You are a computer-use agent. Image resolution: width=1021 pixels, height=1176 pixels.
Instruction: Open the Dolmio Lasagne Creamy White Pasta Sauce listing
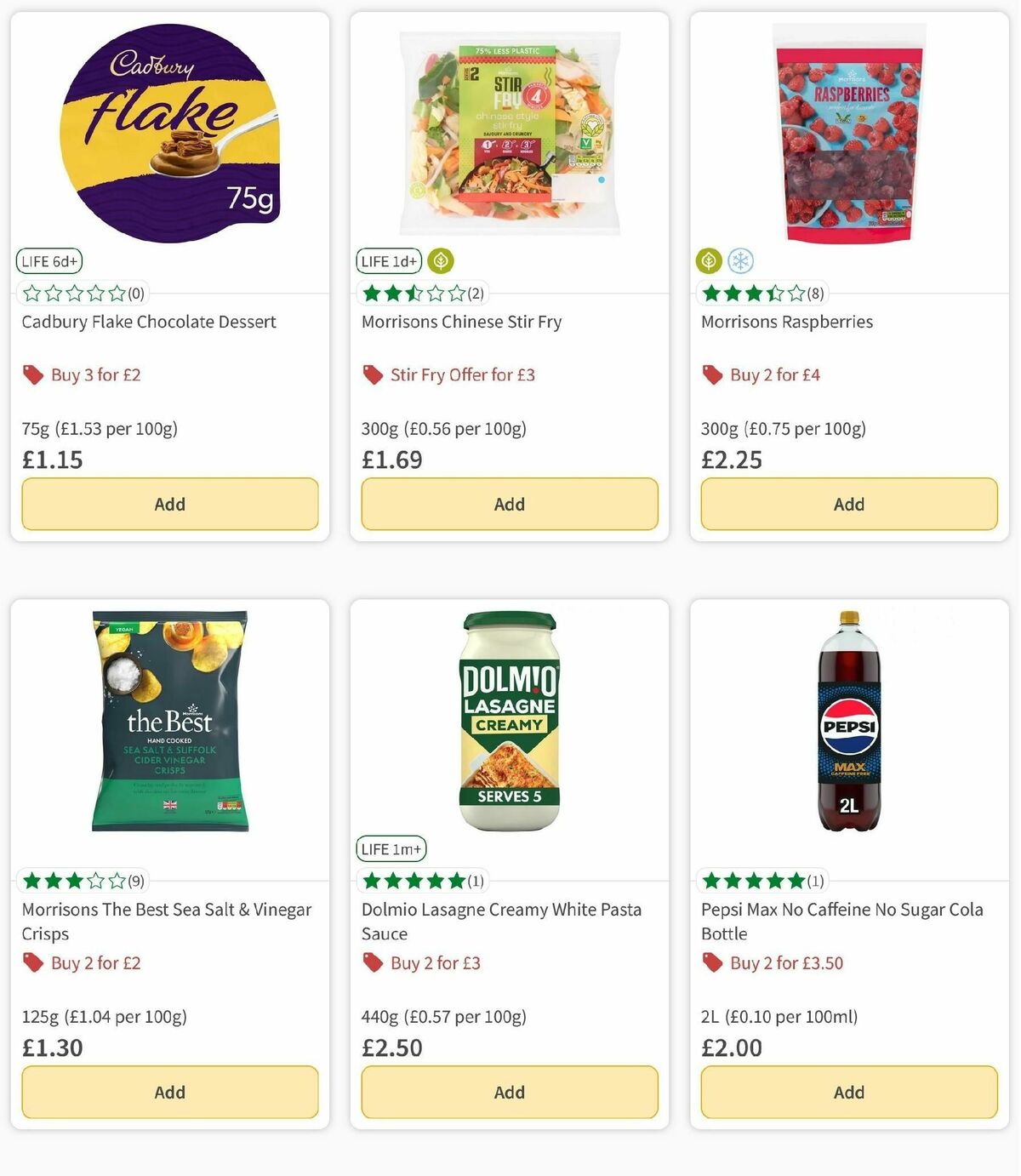pyautogui.click(x=500, y=921)
